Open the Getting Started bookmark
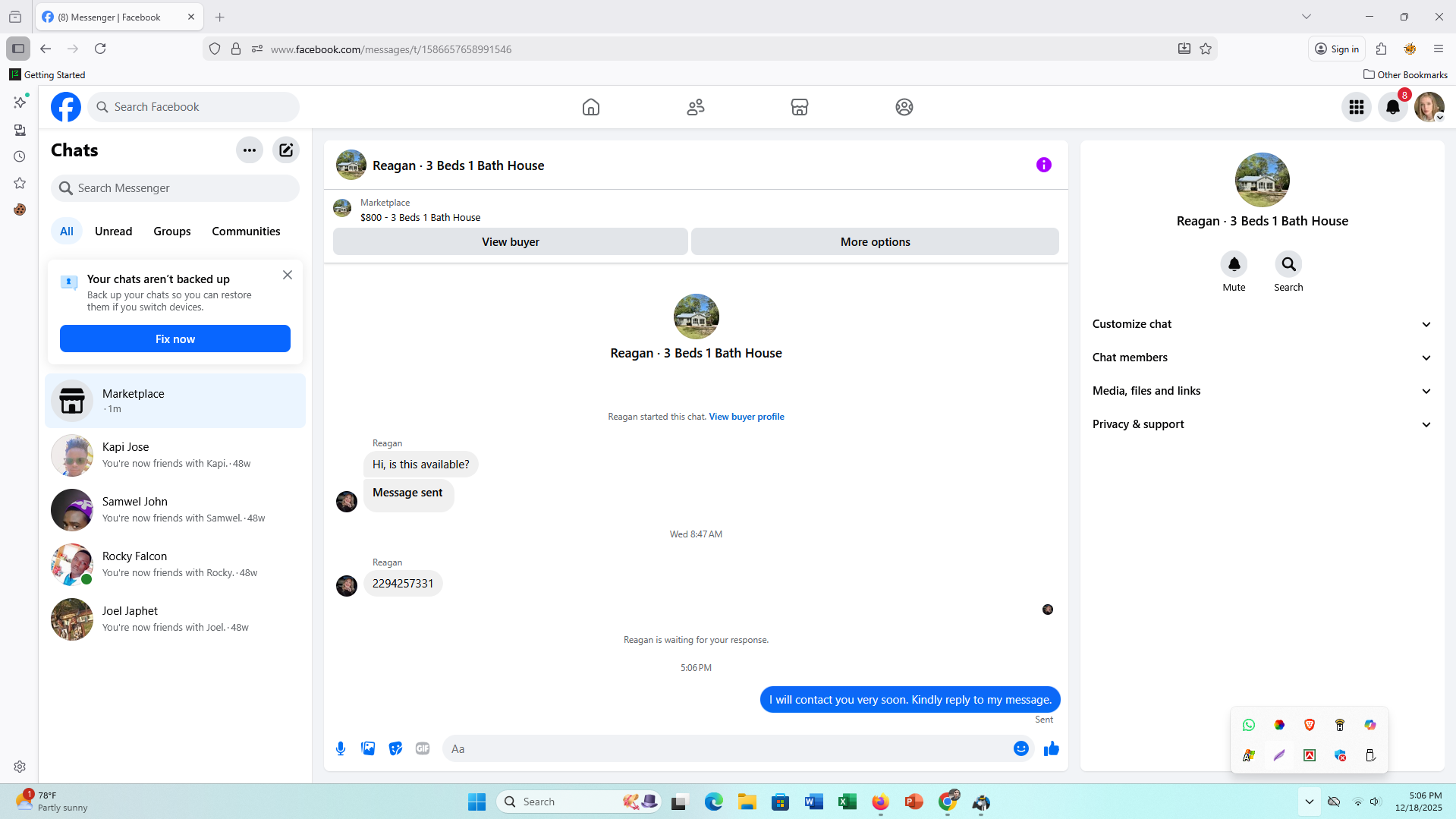The height and width of the screenshot is (819, 1456). coord(47,75)
